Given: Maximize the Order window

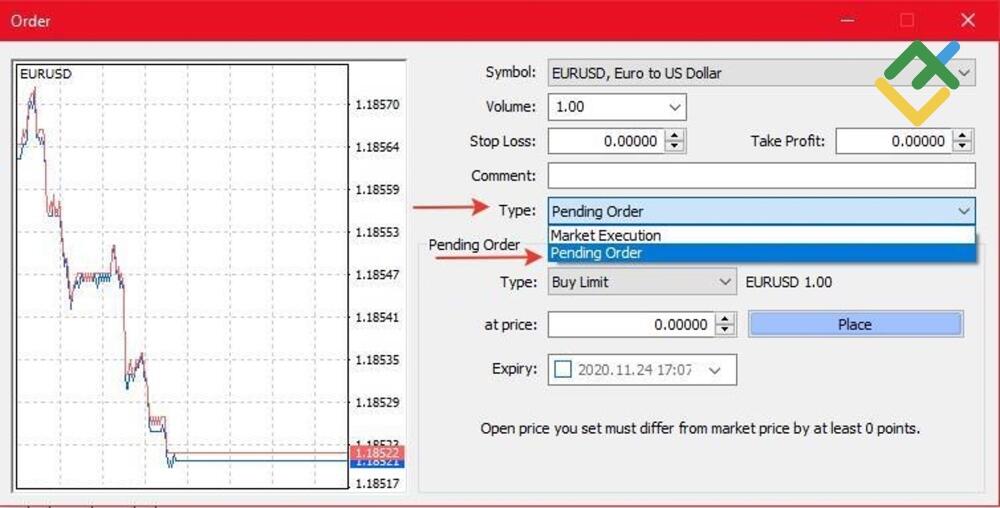Looking at the screenshot, I should pyautogui.click(x=907, y=20).
